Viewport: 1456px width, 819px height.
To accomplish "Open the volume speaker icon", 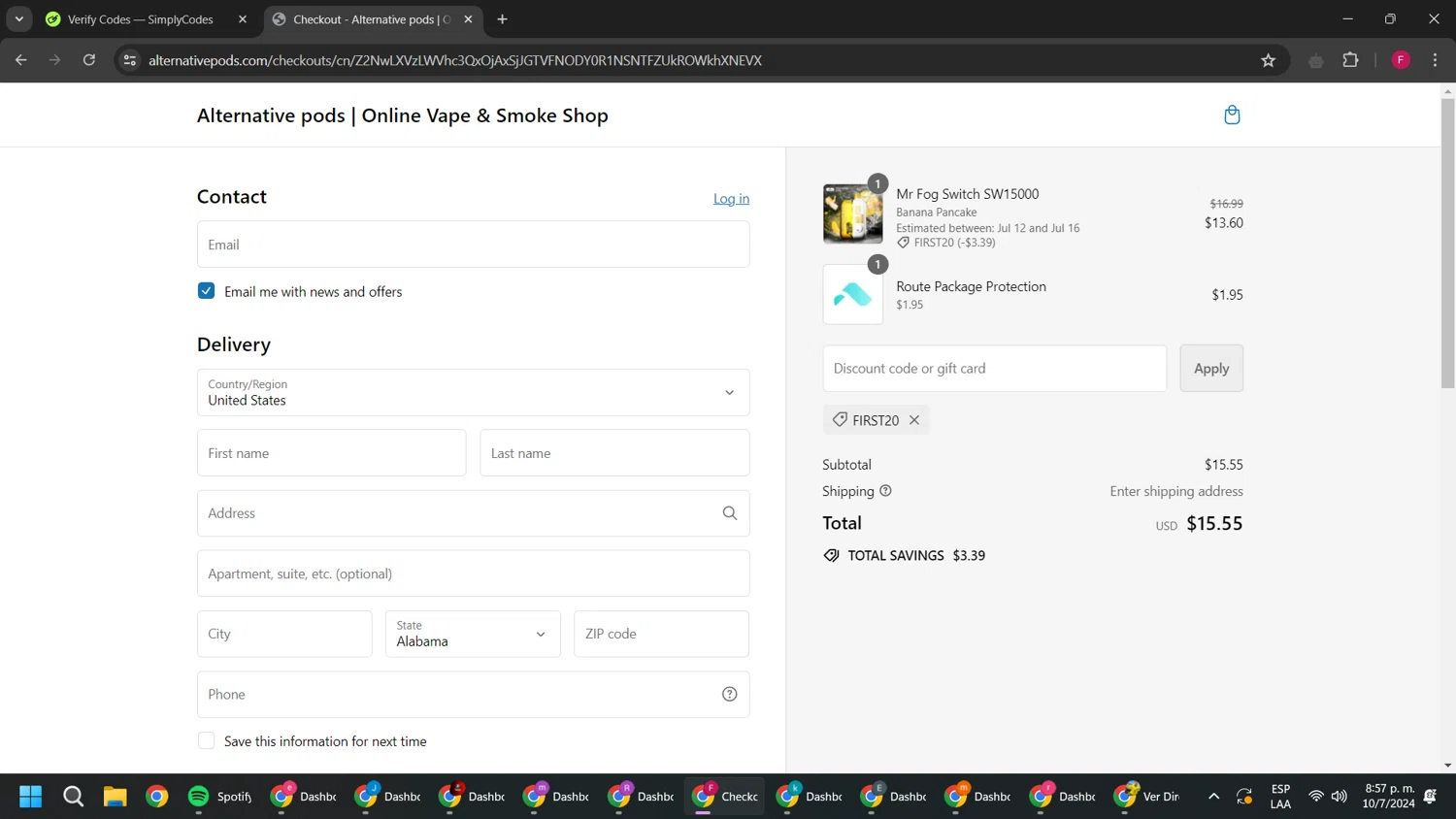I will pos(1340,797).
